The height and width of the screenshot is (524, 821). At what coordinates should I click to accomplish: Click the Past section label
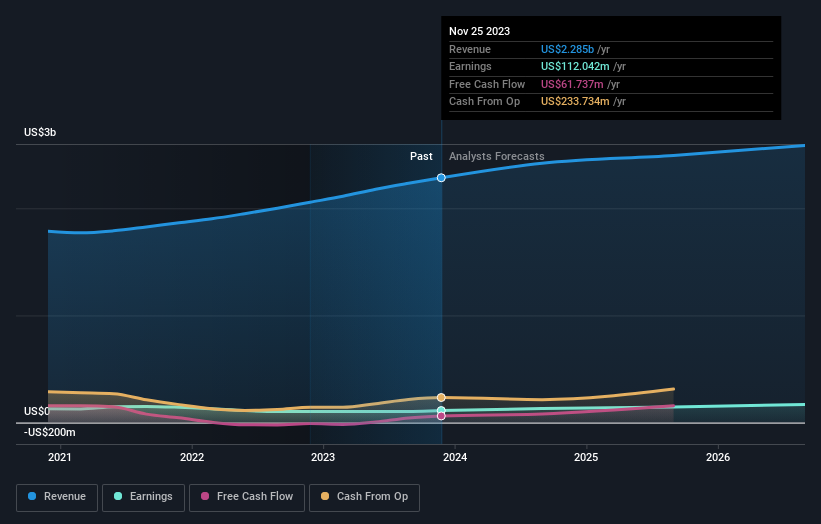tap(421, 157)
